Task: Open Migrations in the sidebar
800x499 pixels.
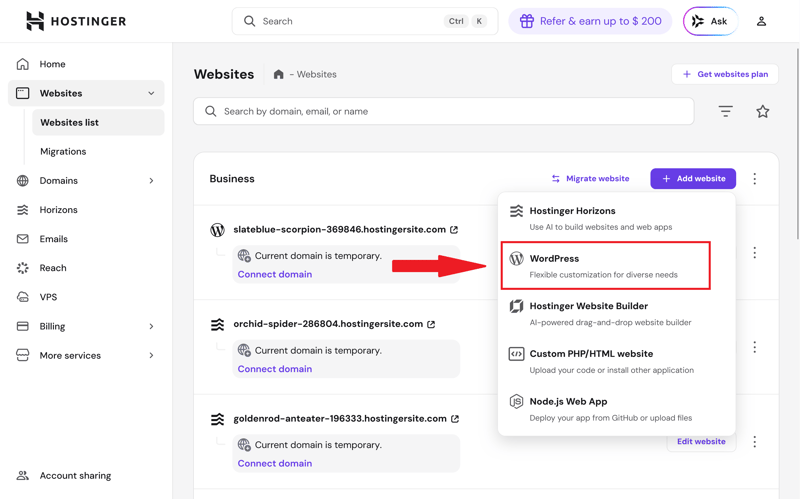Action: coord(63,152)
